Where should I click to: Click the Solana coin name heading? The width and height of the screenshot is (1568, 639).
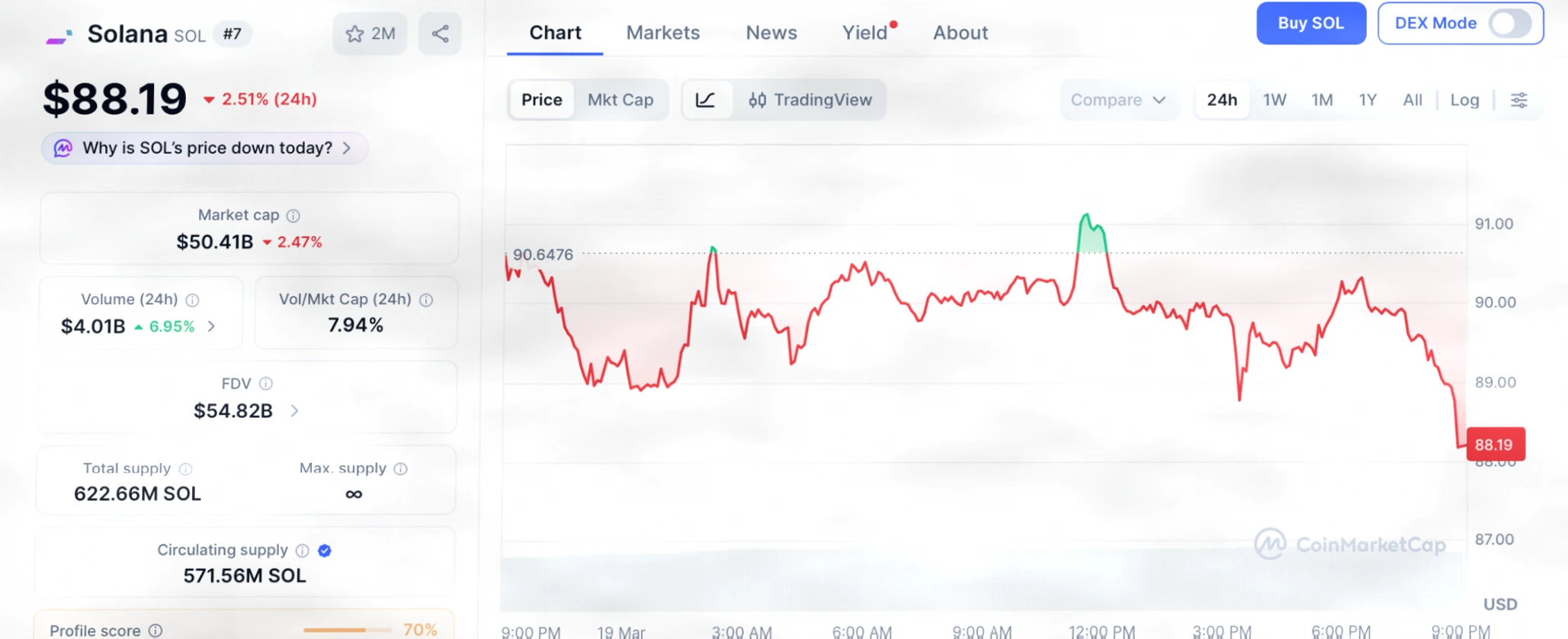(127, 34)
